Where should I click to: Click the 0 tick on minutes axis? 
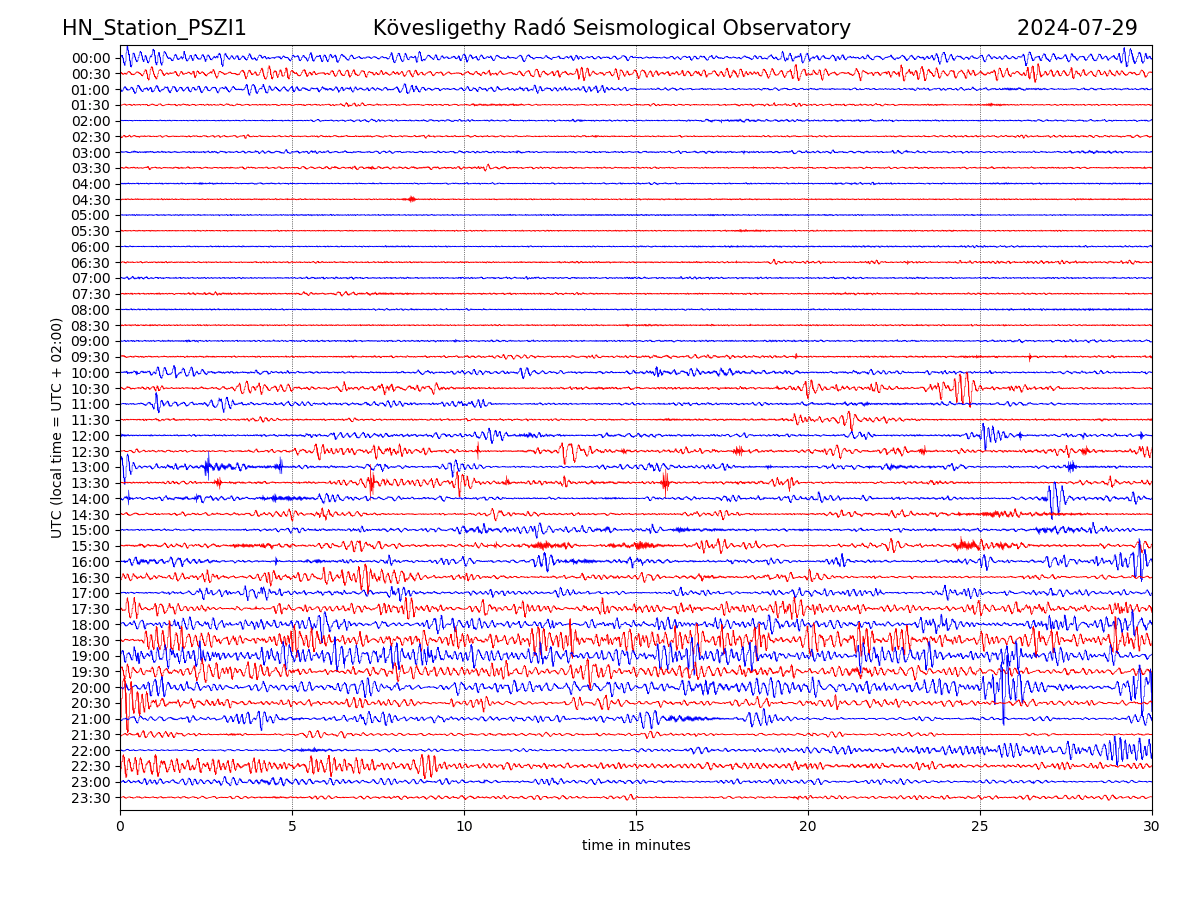(x=120, y=826)
